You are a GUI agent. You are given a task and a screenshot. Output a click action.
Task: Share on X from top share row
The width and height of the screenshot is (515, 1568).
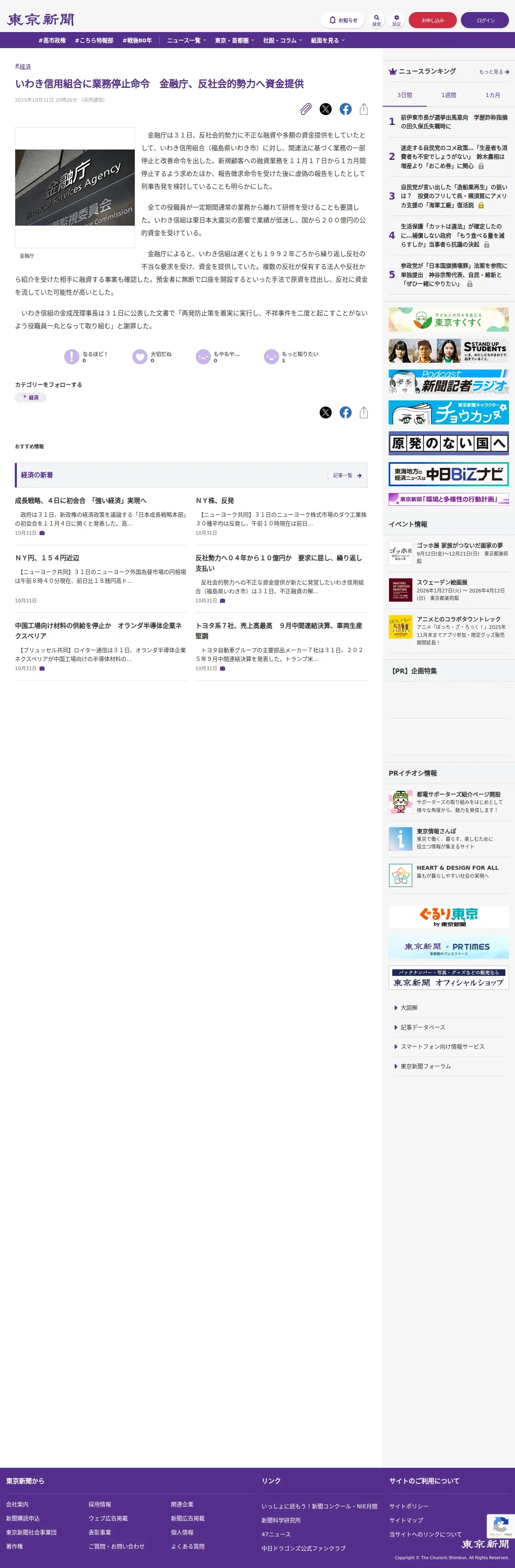pos(325,109)
